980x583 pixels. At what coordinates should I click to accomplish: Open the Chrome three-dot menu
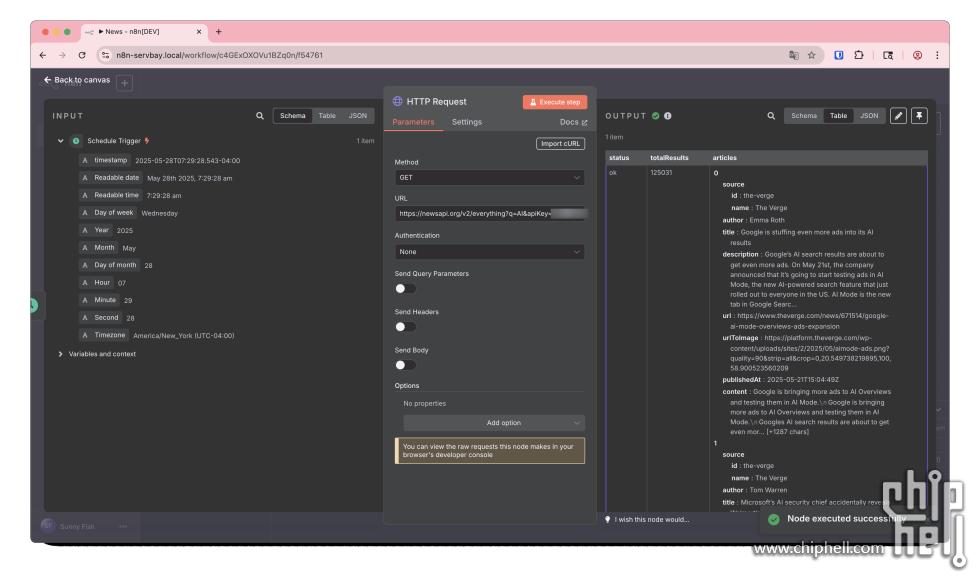coord(937,55)
